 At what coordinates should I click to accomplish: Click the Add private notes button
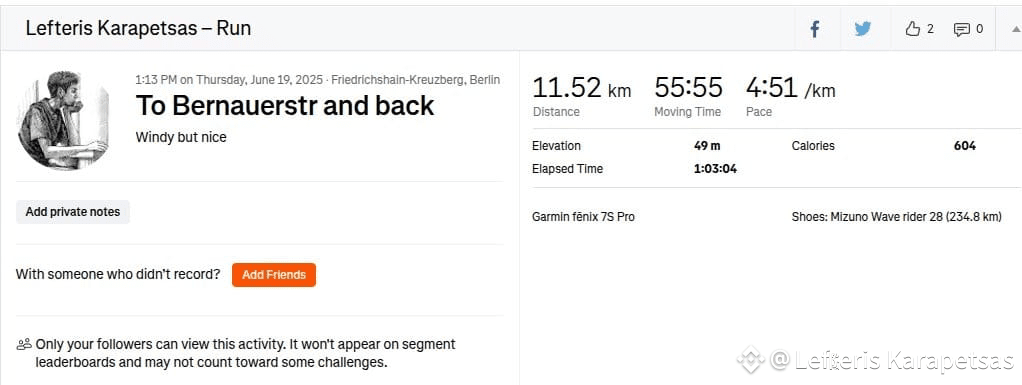click(73, 212)
